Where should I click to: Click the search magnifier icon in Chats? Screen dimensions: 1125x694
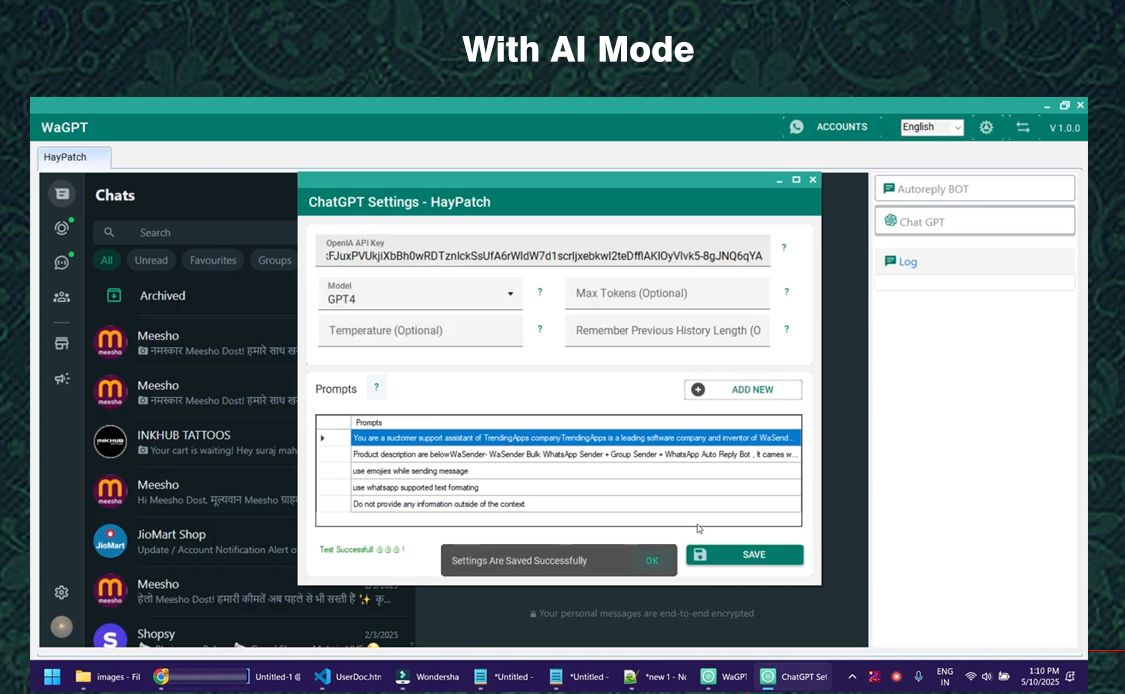click(109, 233)
